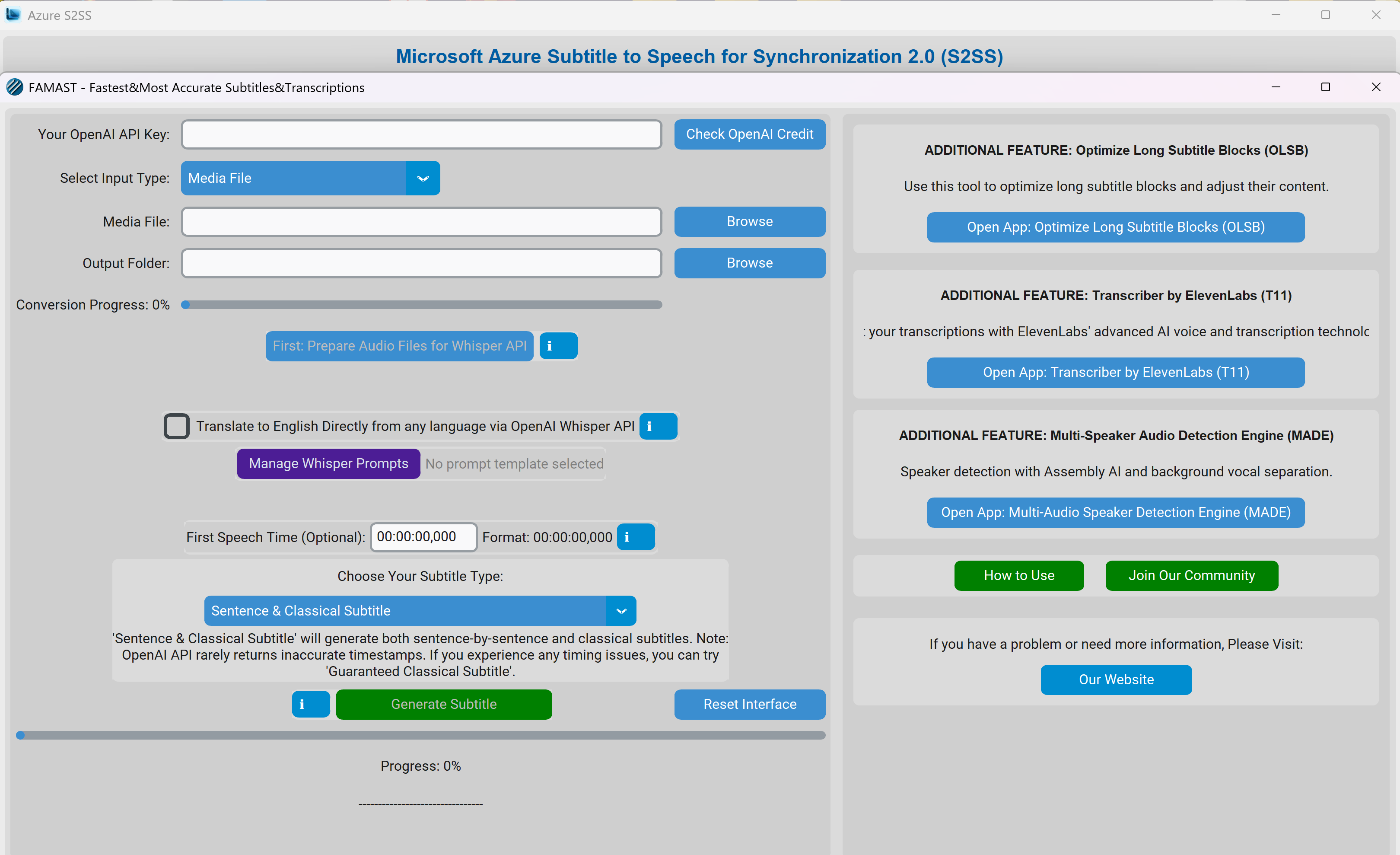Click info icon beside Prepare Audio Files button

tap(558, 346)
